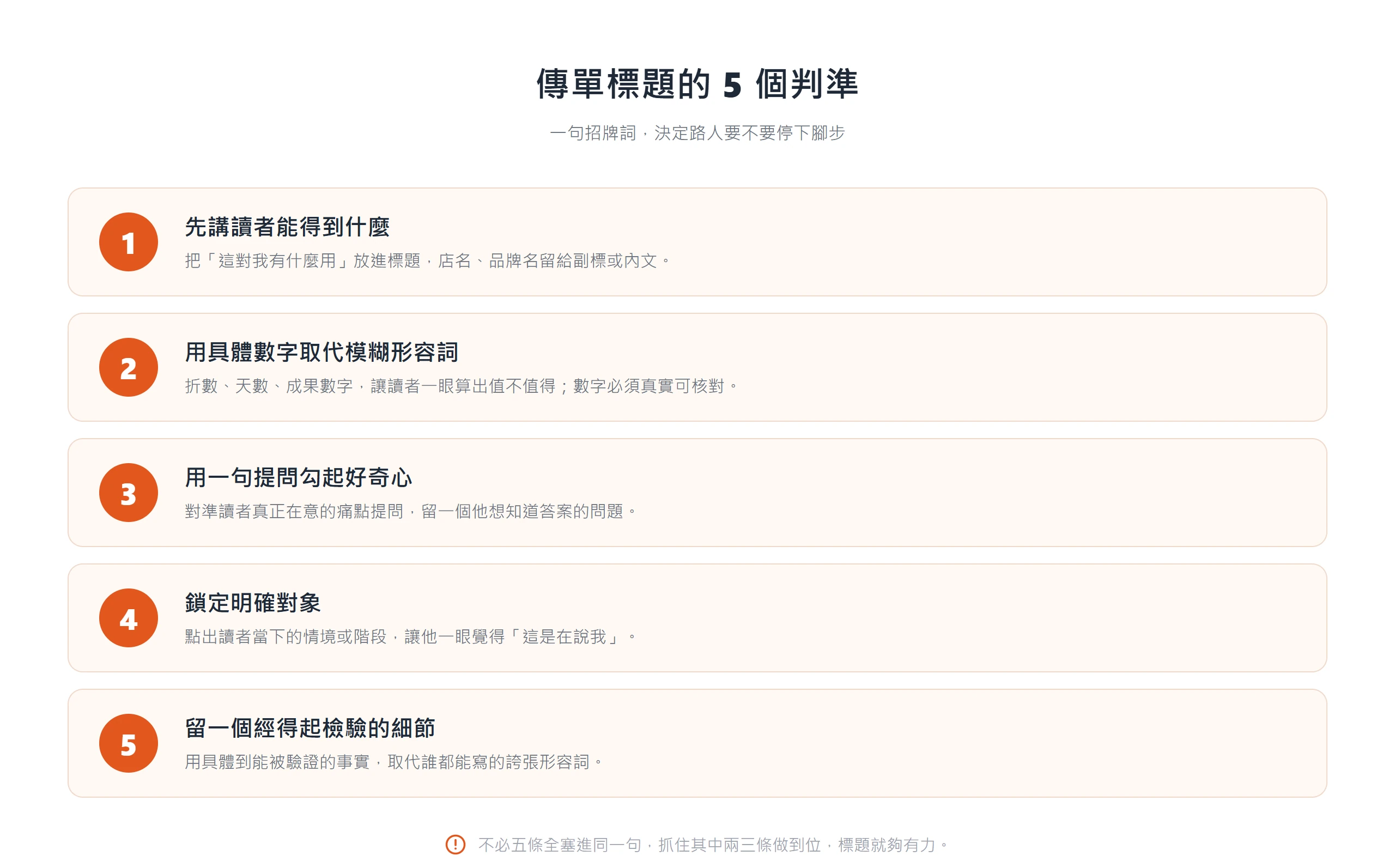
Task: Select the main title 傳單標題的 5 個判準
Action: [697, 84]
